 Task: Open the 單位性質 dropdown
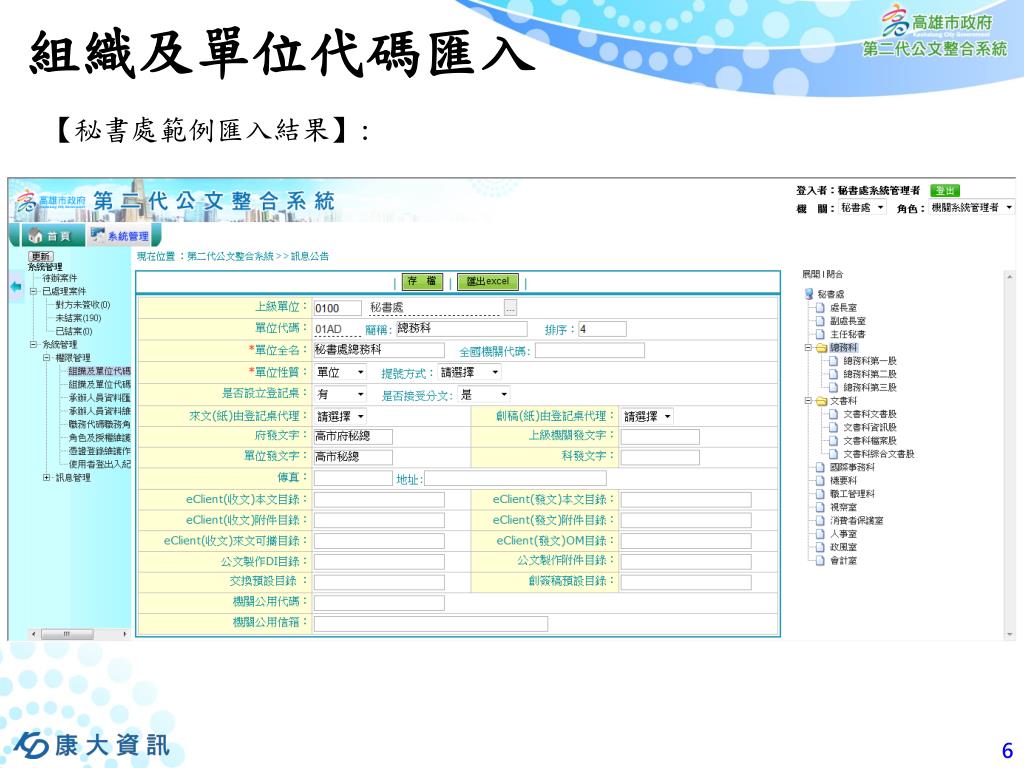340,372
